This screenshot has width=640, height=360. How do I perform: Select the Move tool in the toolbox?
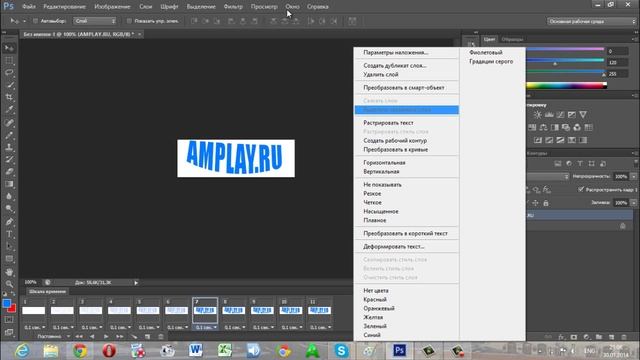[9, 48]
